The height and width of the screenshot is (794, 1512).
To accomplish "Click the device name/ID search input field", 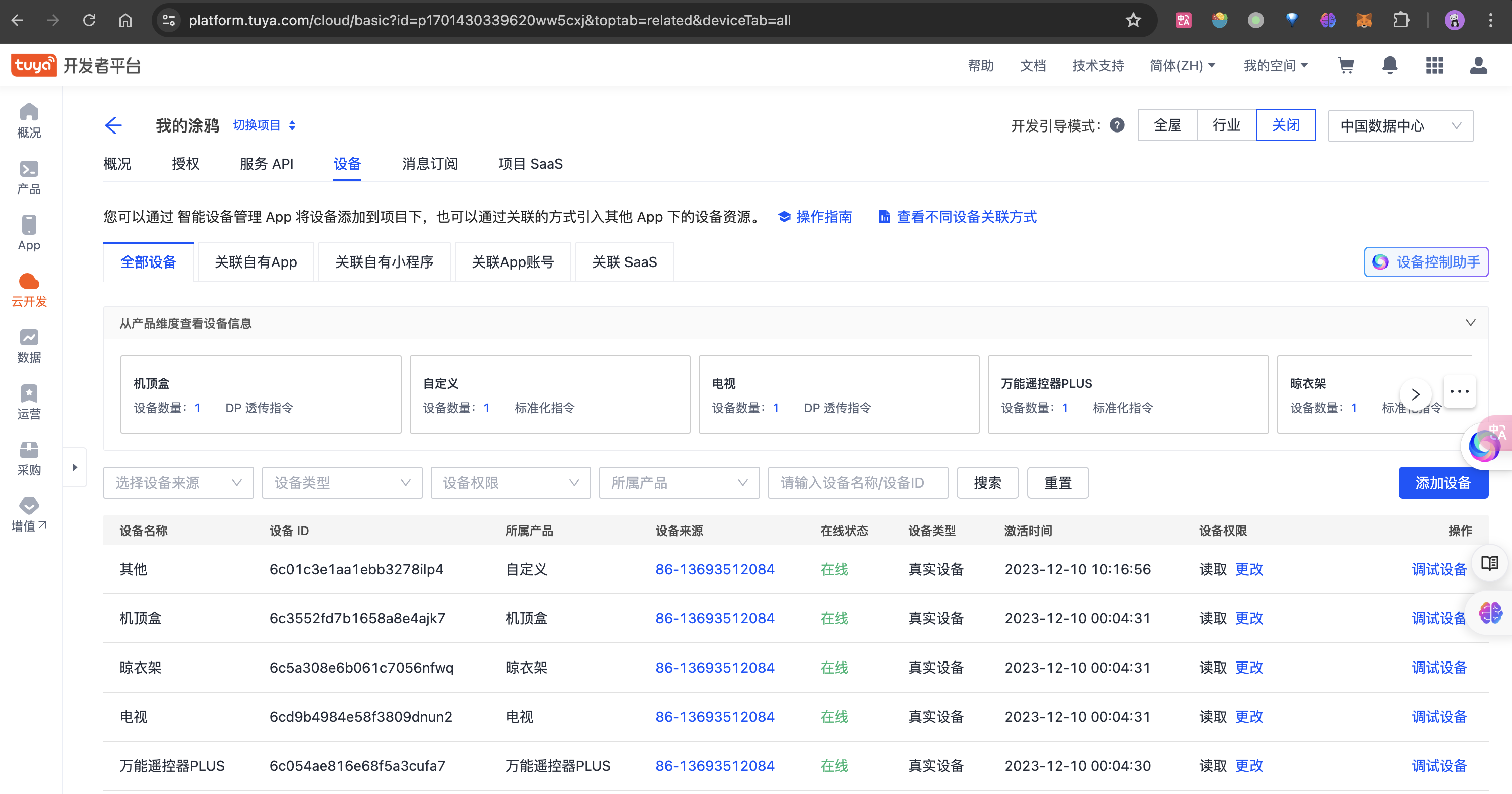I will [x=857, y=483].
